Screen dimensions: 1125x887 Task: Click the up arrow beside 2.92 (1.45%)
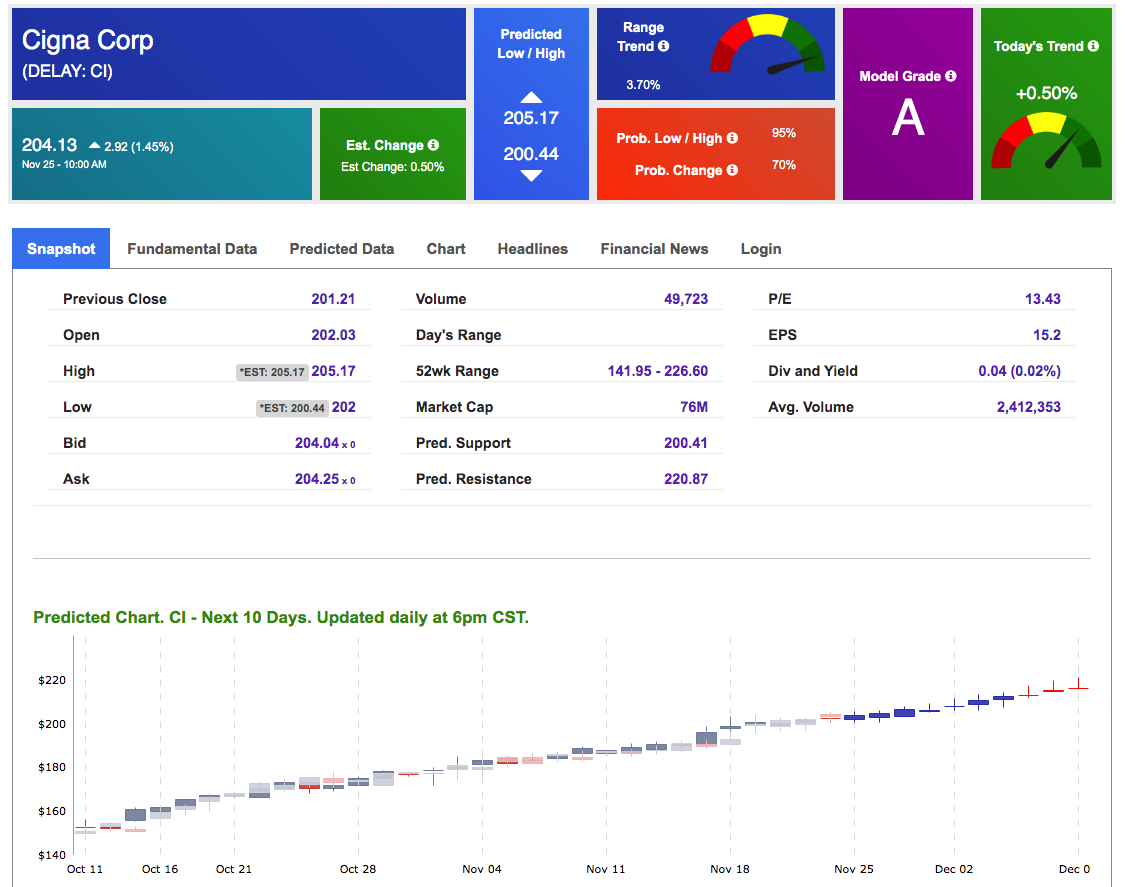(x=95, y=146)
